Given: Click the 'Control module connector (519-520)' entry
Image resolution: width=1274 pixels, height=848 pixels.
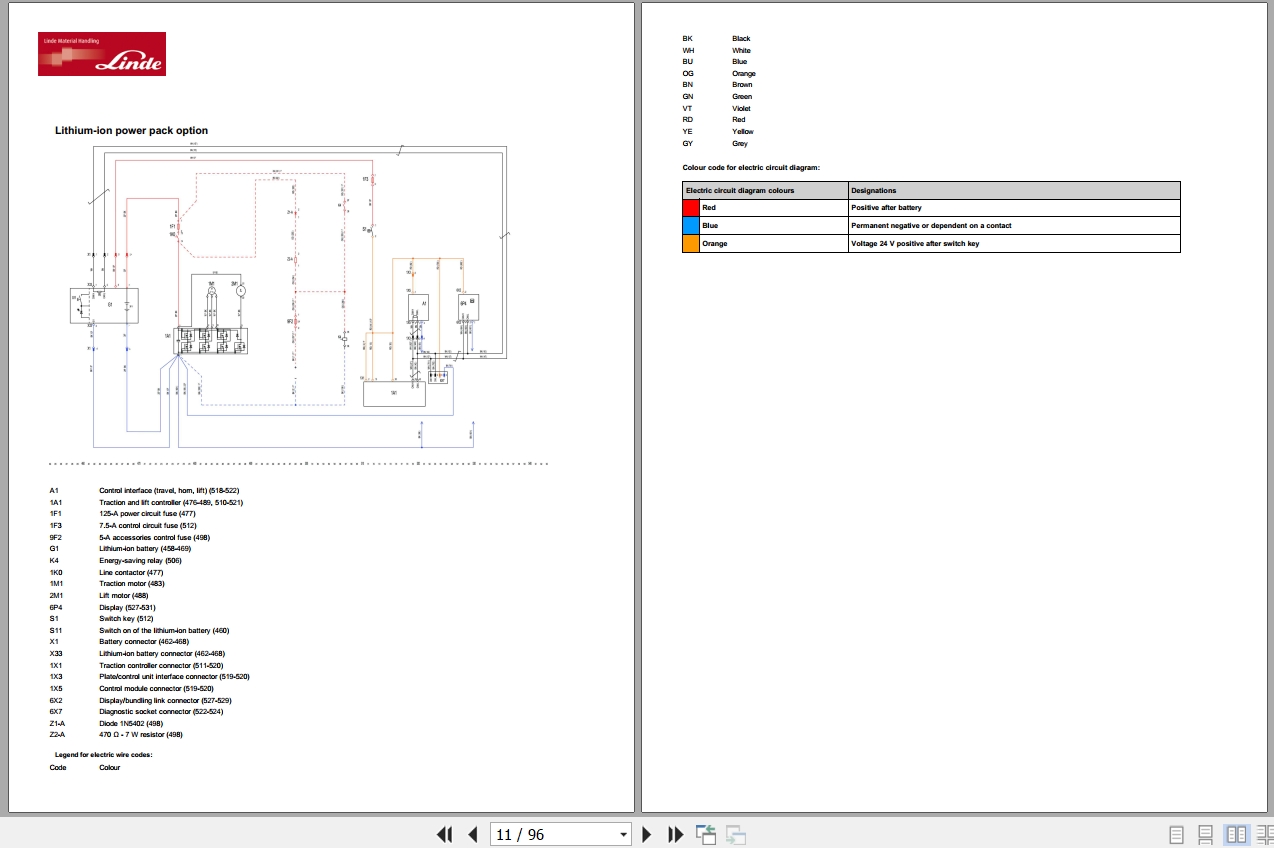Looking at the screenshot, I should point(156,689).
